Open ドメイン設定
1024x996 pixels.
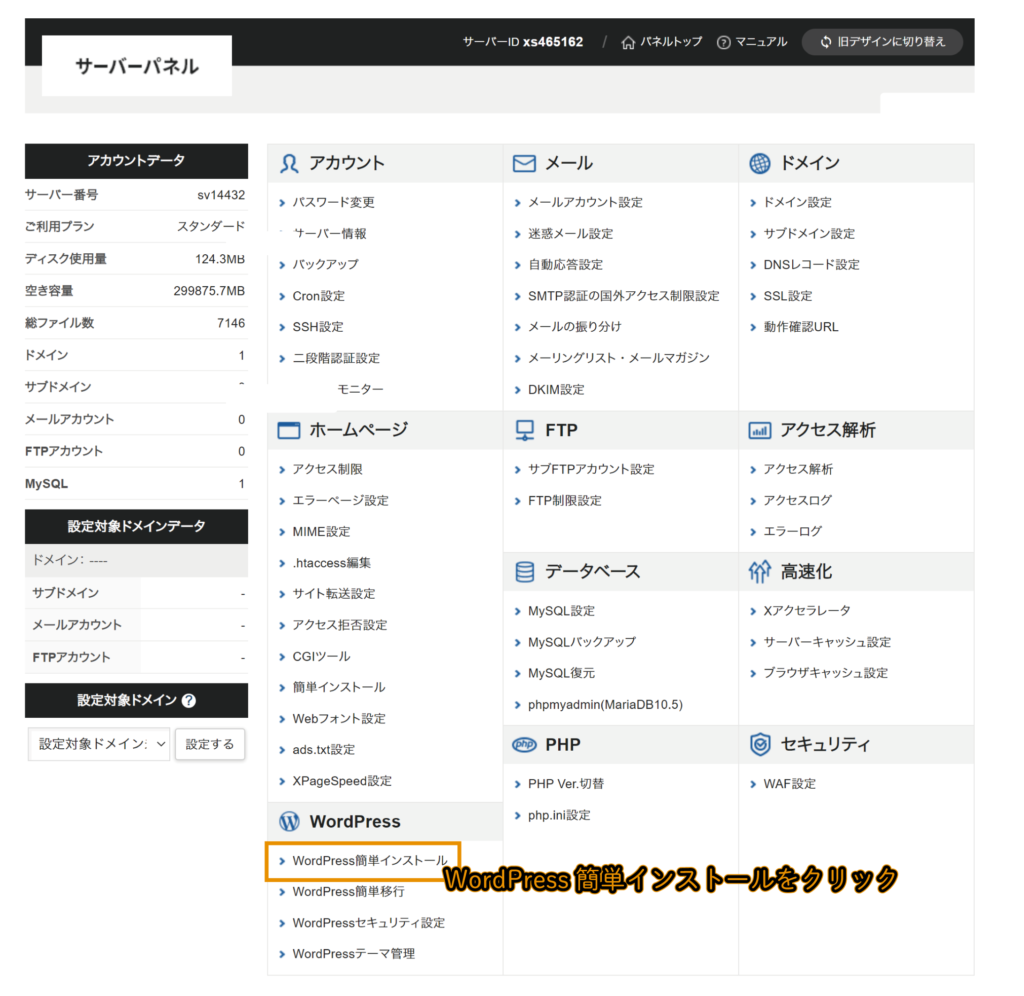point(797,202)
